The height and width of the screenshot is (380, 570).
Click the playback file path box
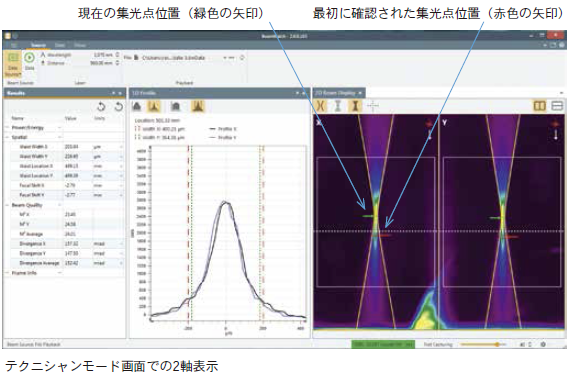(x=177, y=57)
